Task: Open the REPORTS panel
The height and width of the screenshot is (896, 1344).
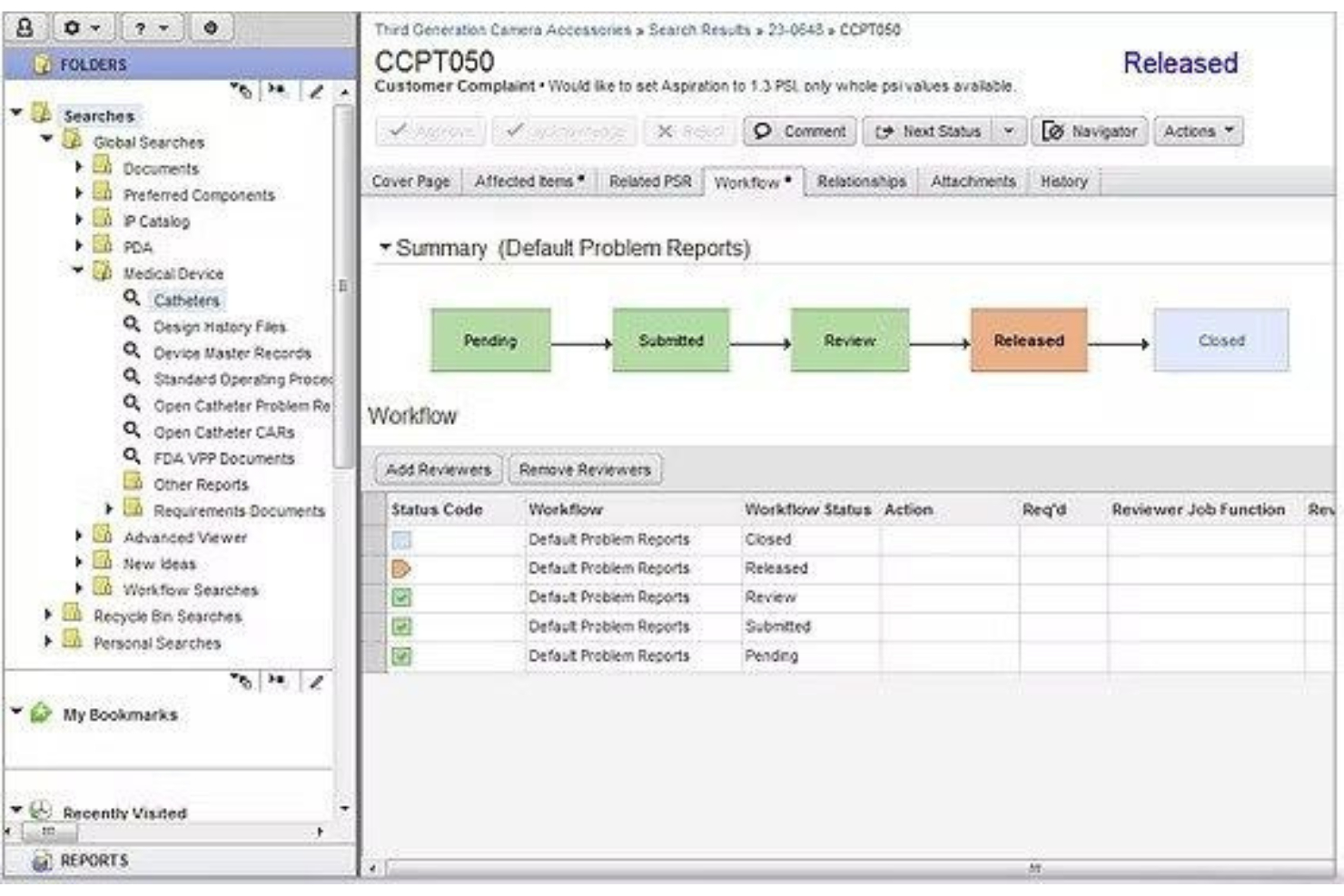Action: click(94, 861)
